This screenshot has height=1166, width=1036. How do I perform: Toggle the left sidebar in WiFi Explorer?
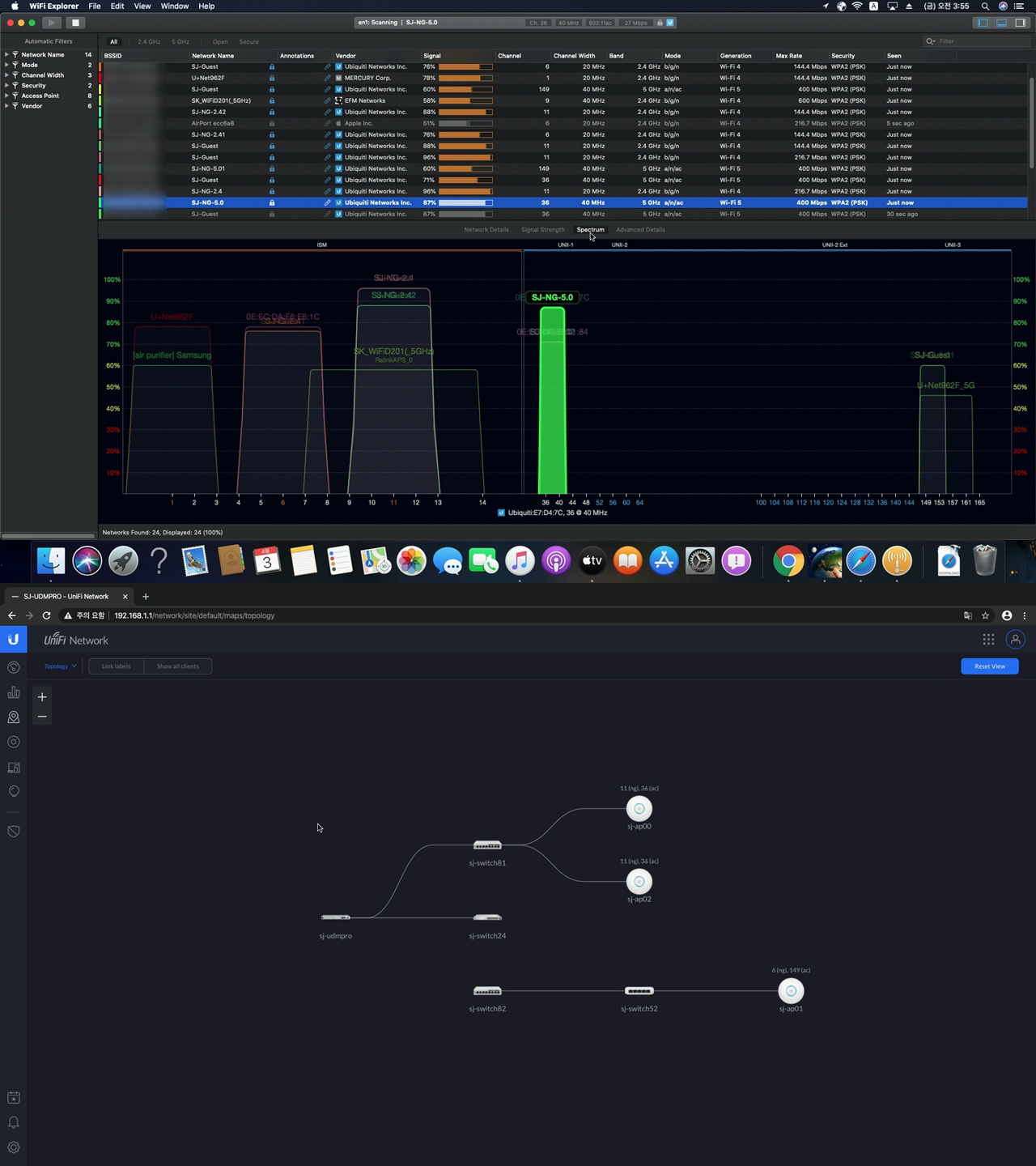[x=983, y=23]
